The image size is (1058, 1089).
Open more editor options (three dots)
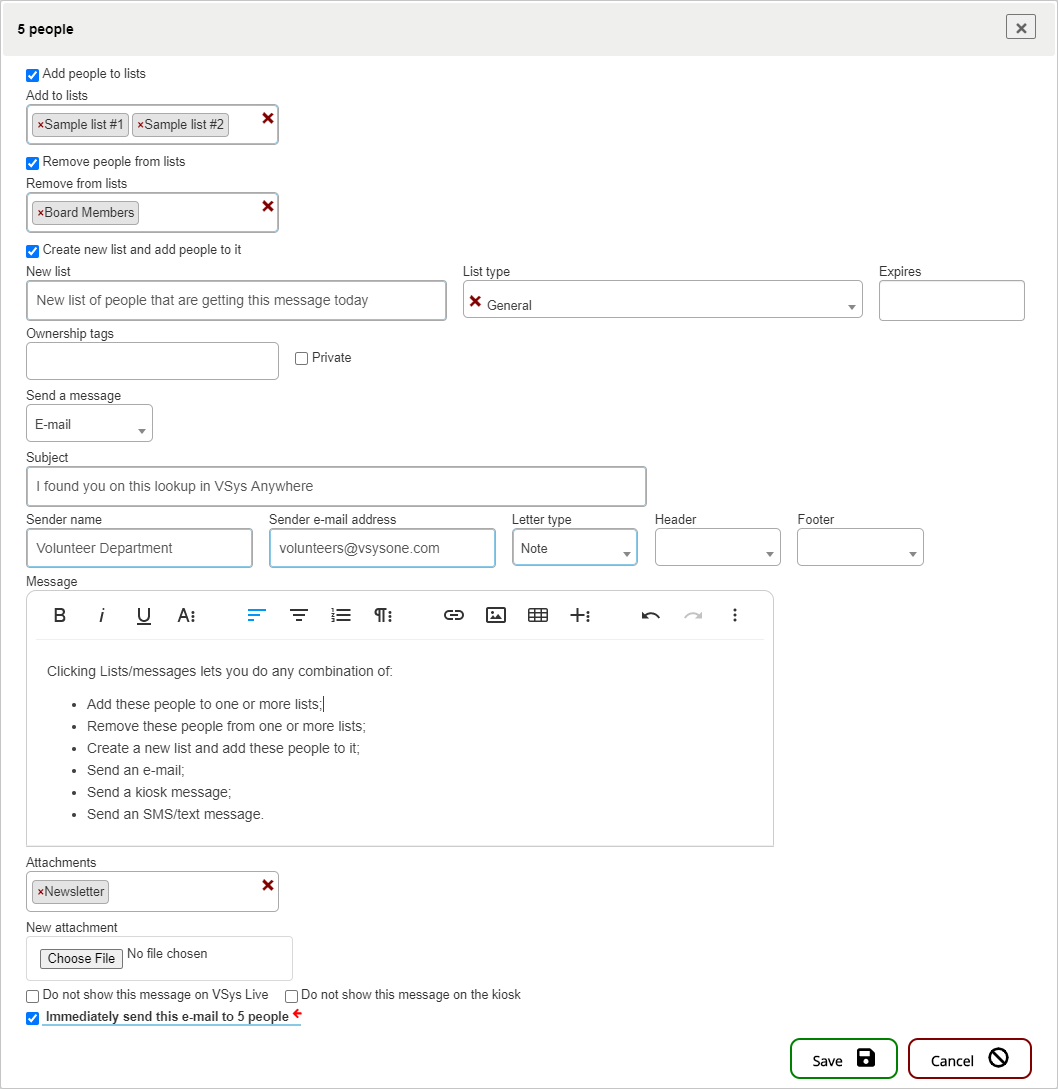(735, 615)
